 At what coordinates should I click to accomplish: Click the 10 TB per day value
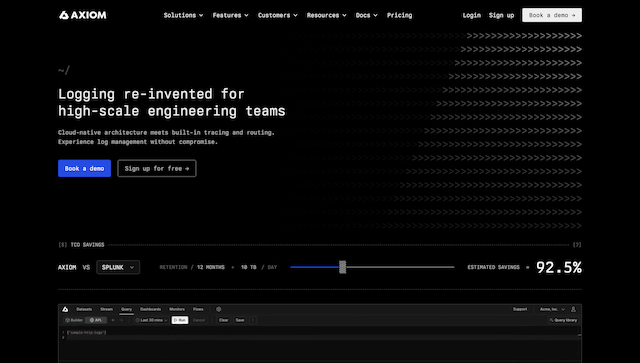click(x=249, y=267)
